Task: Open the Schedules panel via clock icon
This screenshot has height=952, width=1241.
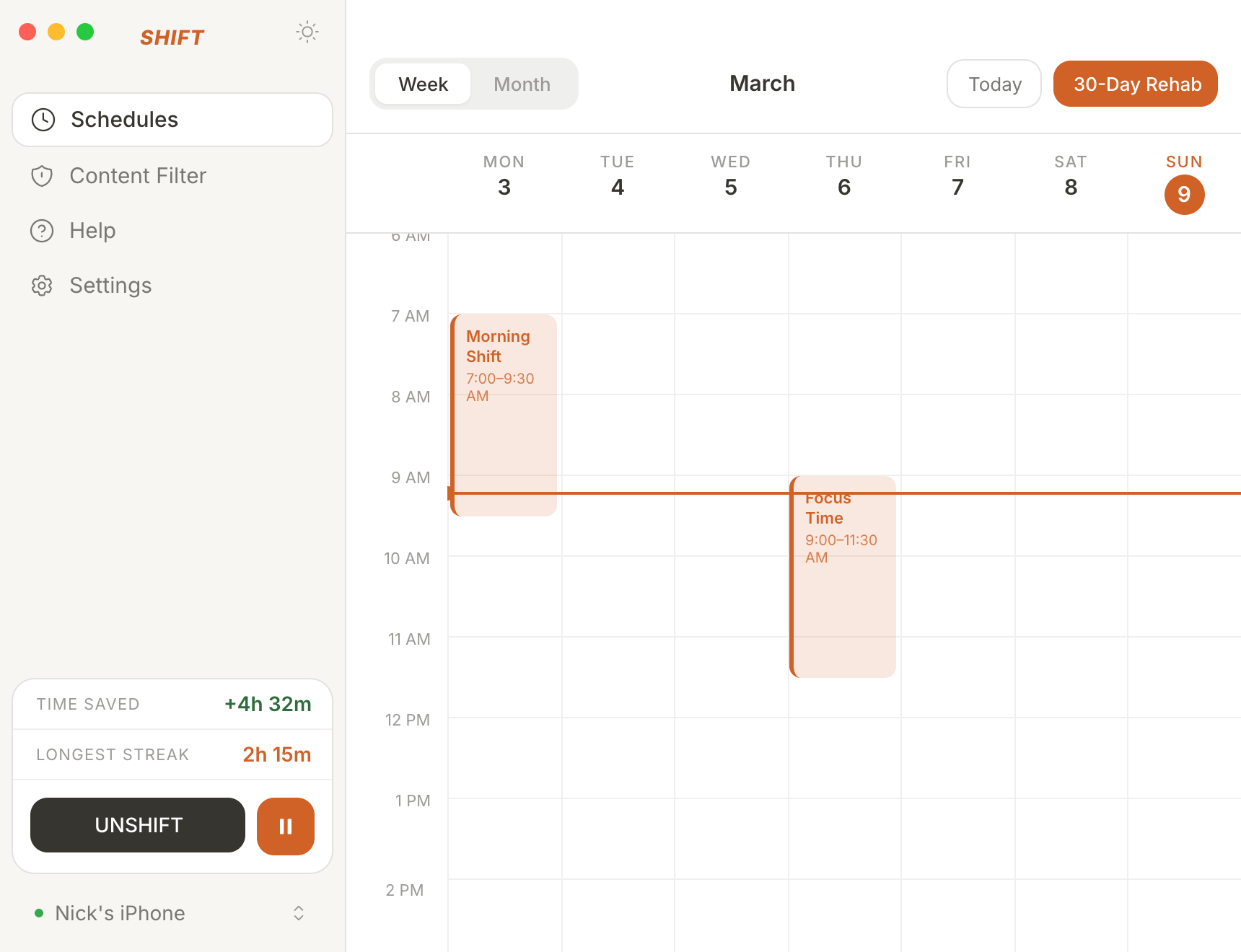Action: (x=43, y=120)
